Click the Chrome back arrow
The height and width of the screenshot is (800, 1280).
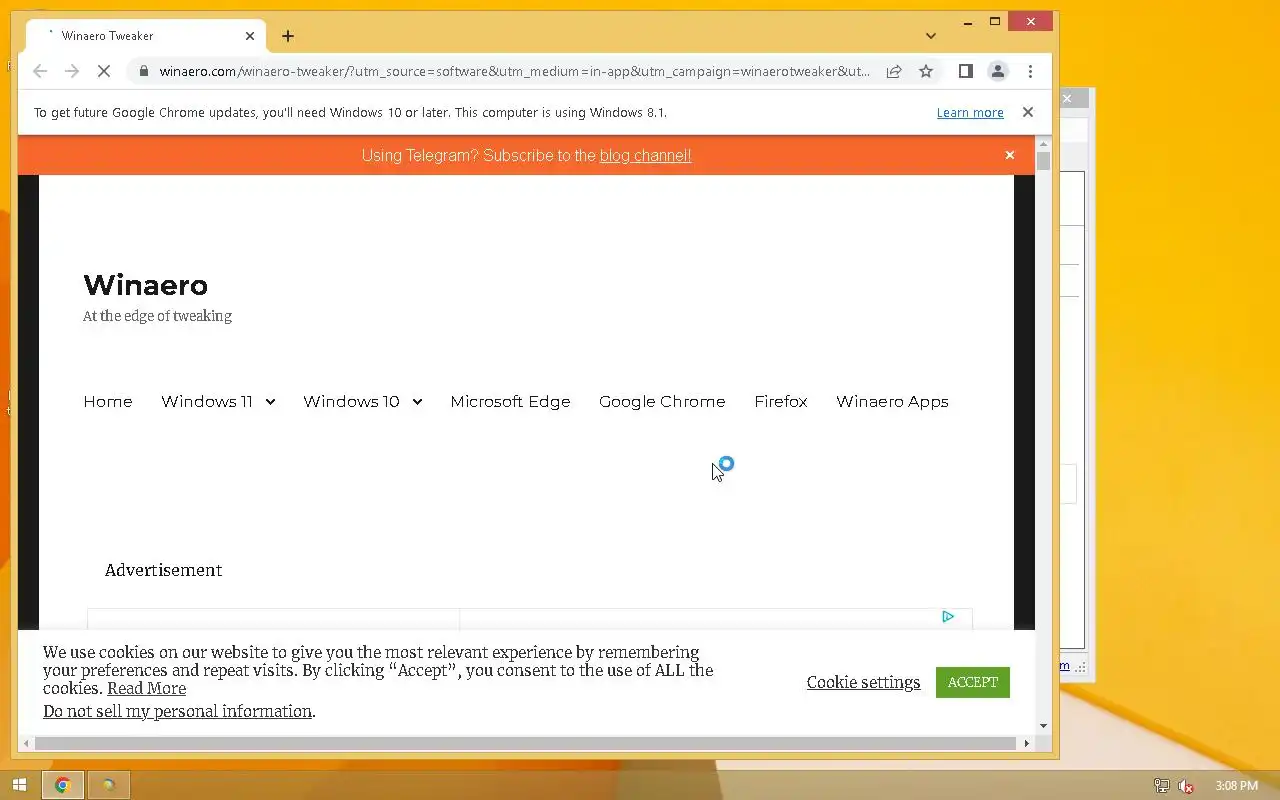click(x=40, y=71)
